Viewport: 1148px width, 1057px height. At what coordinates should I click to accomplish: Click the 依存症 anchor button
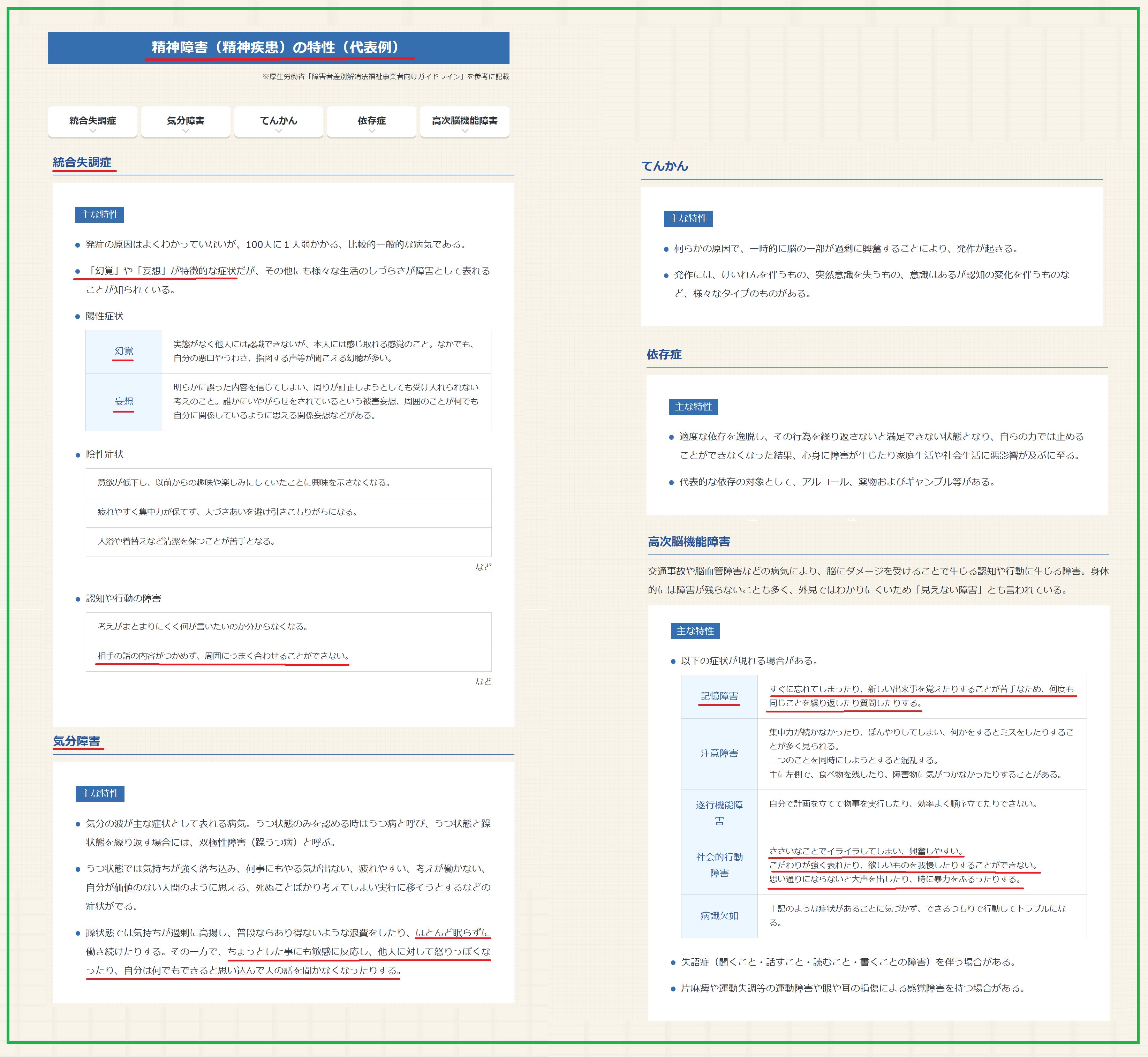click(371, 121)
